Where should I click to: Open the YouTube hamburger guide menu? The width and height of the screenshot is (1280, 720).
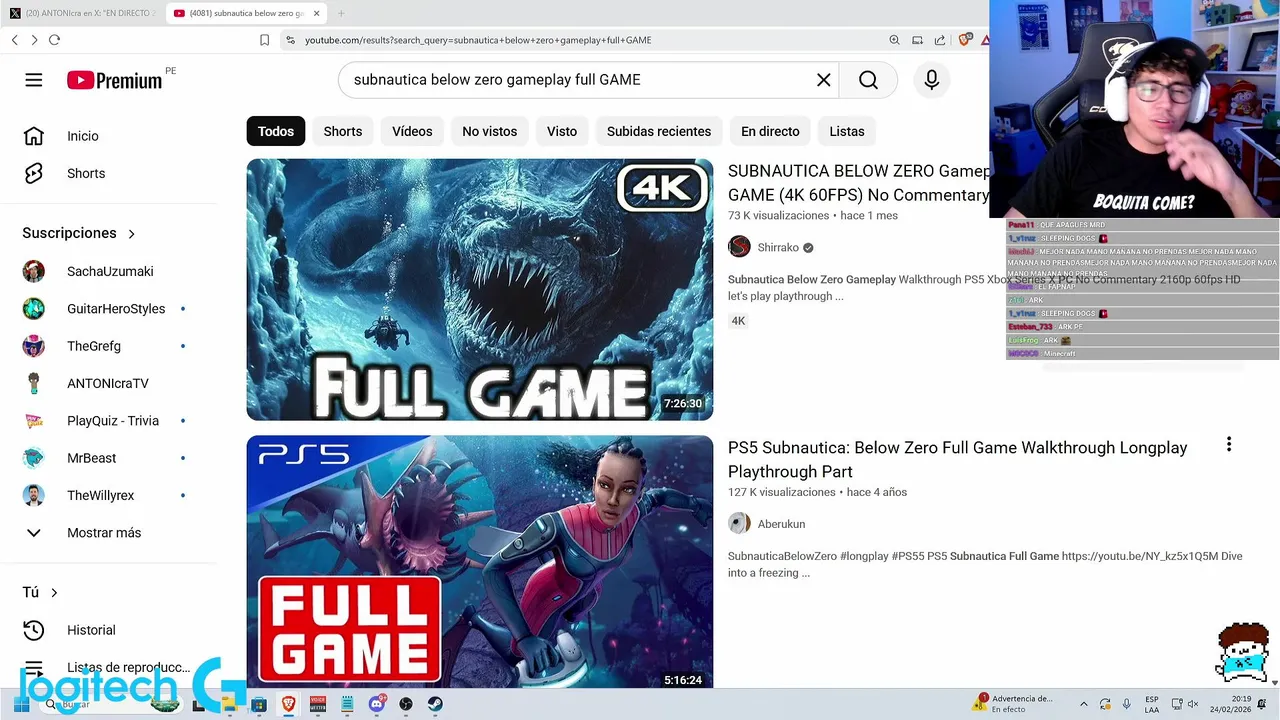[x=34, y=80]
